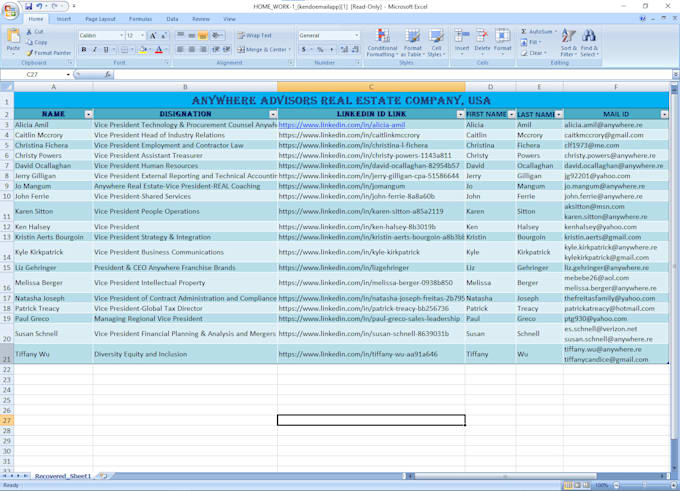680x491 pixels.
Task: Open Conditional Formatting menu
Action: tap(382, 43)
